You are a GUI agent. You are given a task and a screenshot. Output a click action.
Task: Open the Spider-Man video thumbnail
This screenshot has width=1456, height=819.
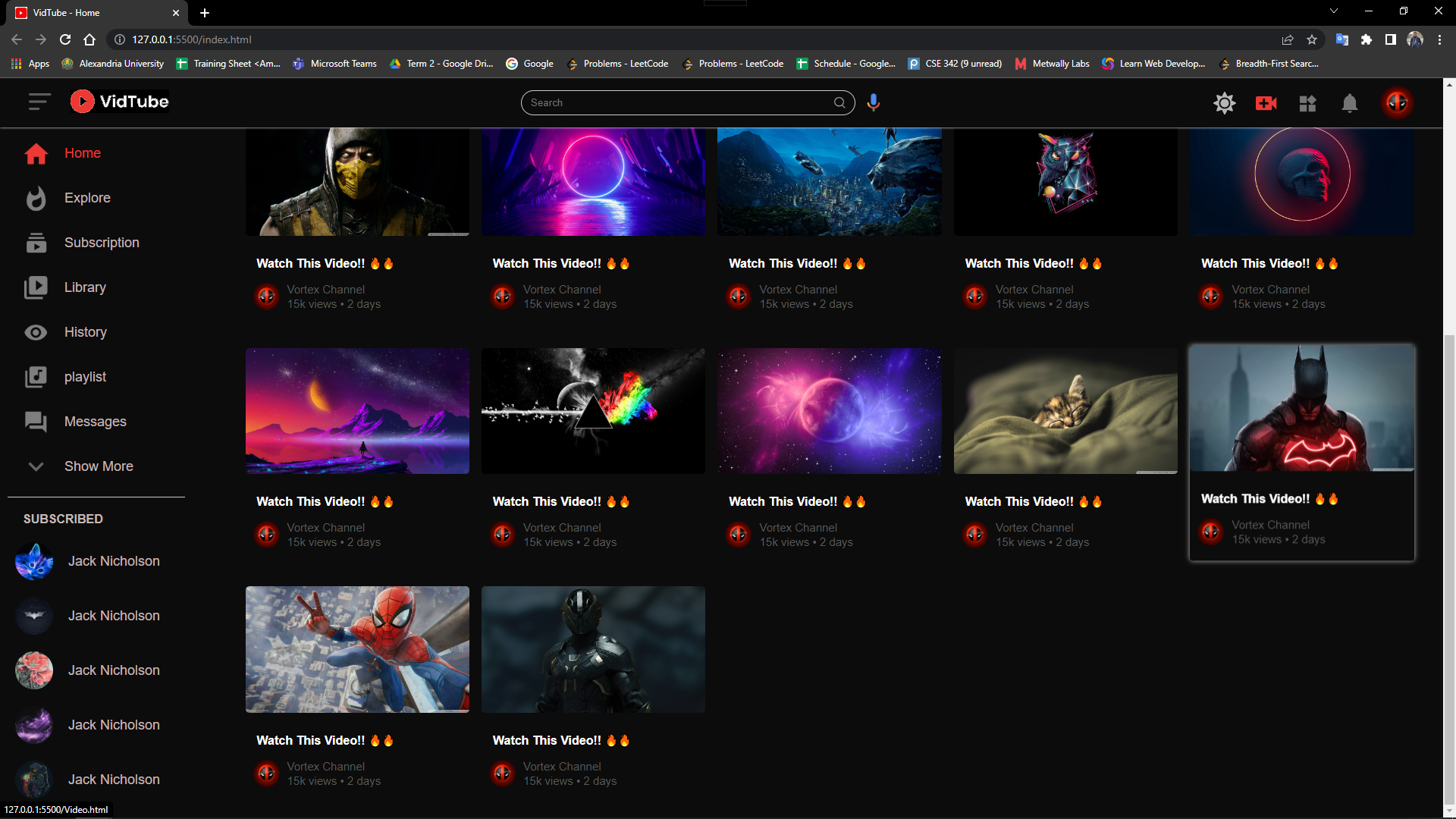pyautogui.click(x=357, y=649)
